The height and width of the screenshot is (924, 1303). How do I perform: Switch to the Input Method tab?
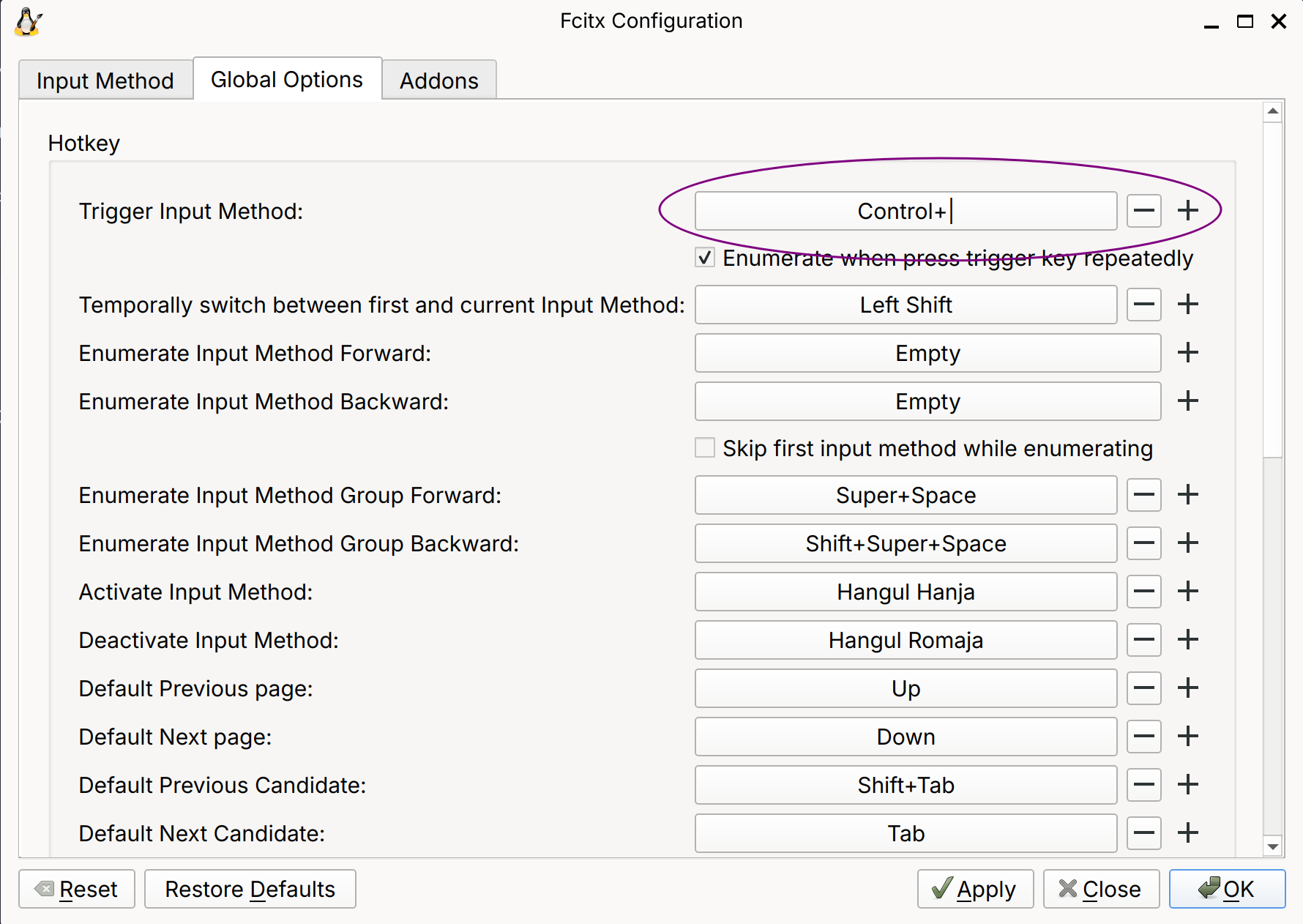point(105,80)
